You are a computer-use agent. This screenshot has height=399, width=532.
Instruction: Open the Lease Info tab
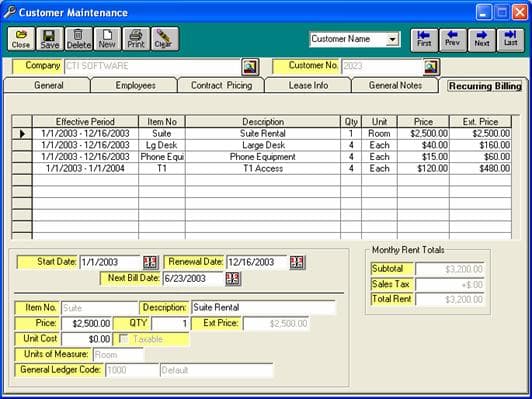[308, 85]
